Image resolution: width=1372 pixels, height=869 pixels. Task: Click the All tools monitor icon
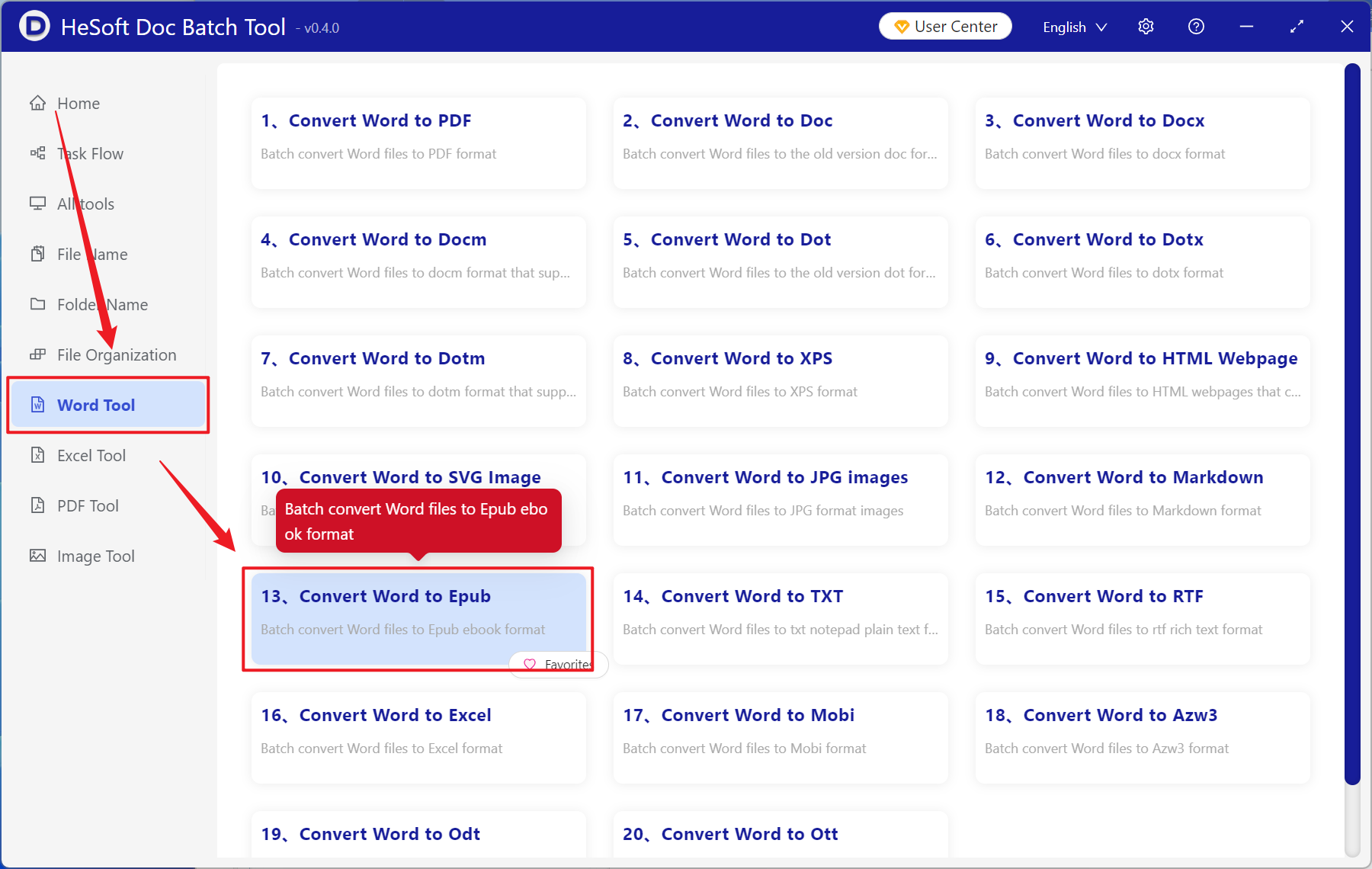[37, 204]
